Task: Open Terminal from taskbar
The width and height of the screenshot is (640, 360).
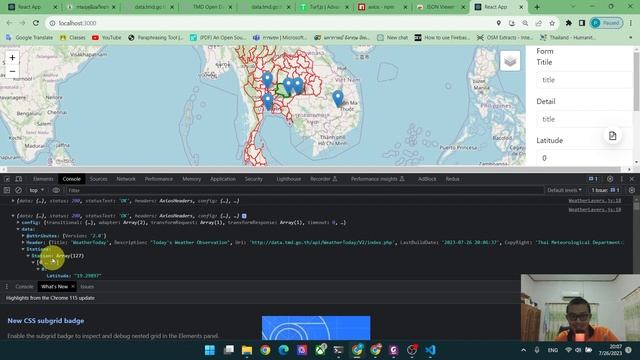Action: pos(338,350)
